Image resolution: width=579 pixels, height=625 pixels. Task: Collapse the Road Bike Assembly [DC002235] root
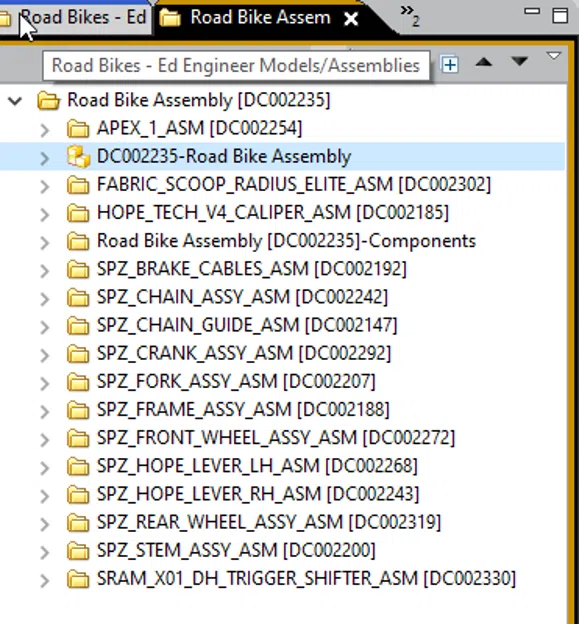point(15,100)
